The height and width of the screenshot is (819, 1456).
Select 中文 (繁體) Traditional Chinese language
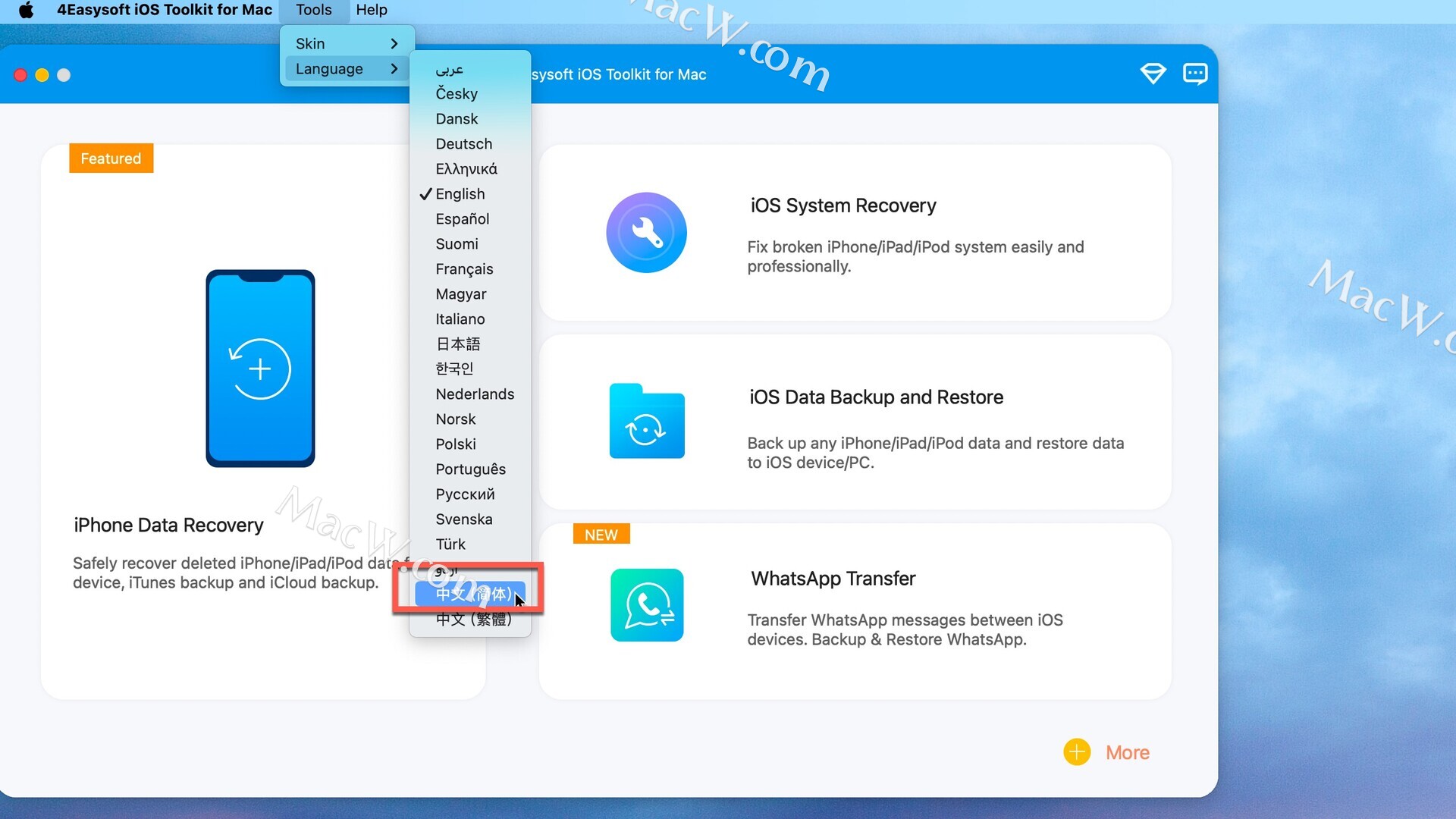[470, 620]
